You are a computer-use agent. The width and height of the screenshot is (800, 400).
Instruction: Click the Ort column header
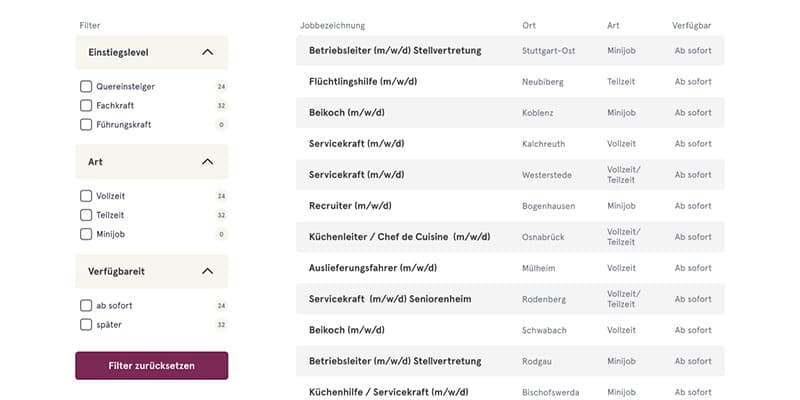coord(529,26)
